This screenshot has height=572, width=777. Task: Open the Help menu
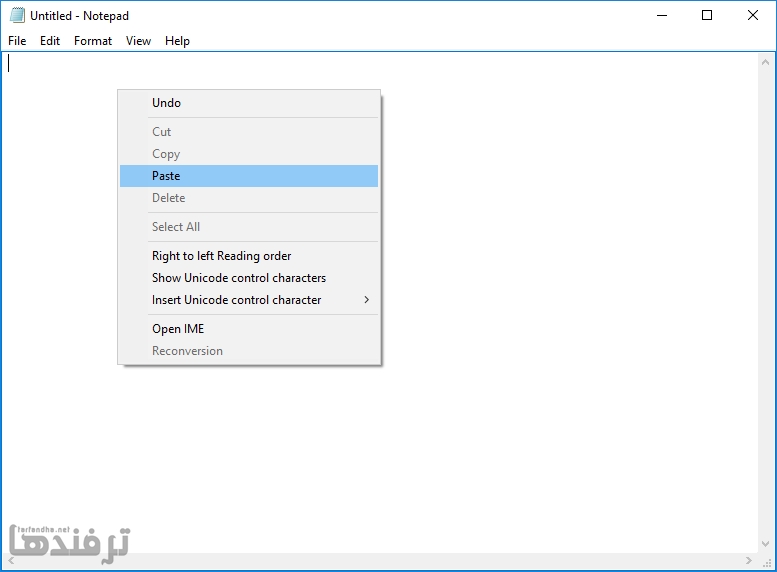click(177, 41)
